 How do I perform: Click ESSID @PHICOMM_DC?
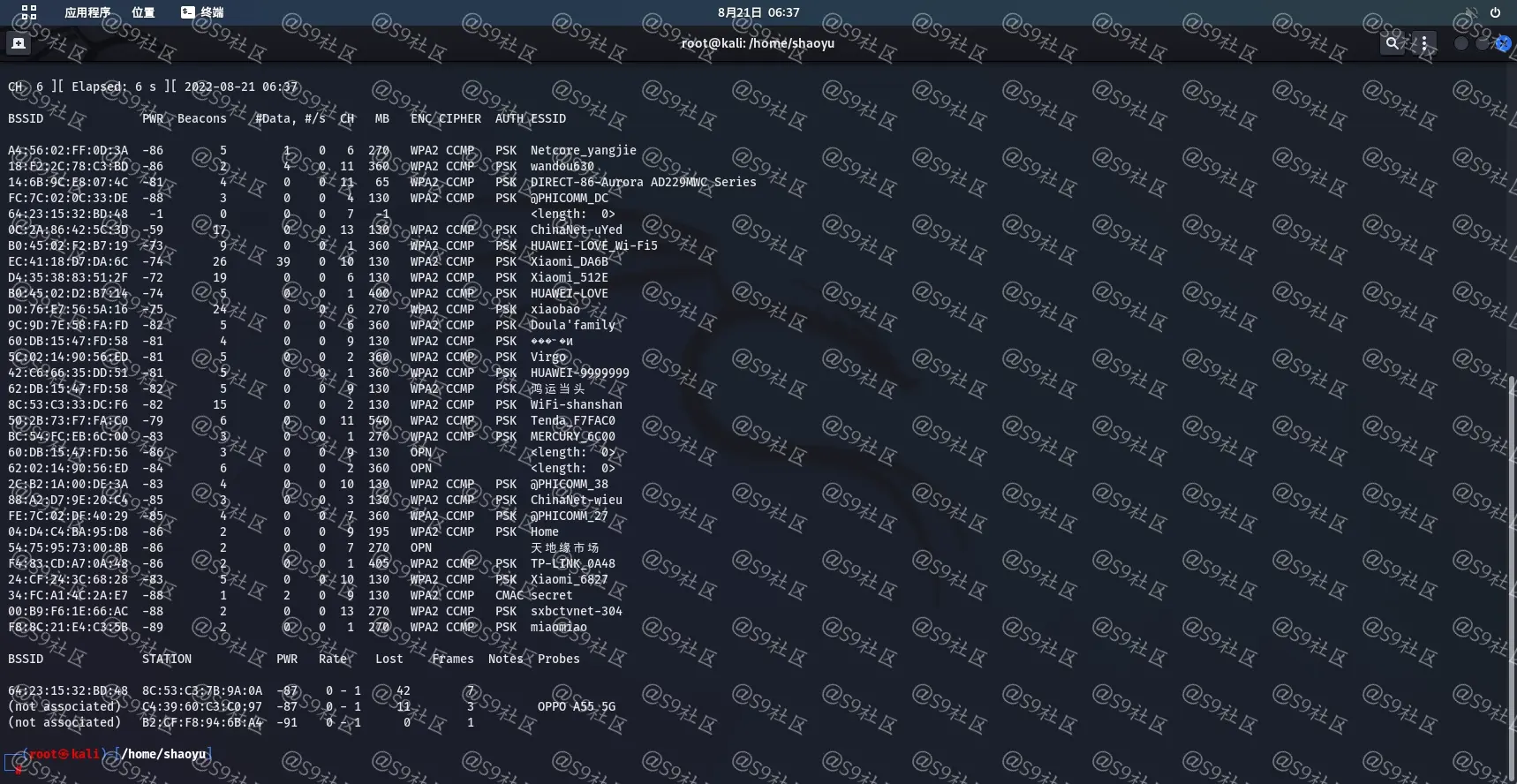point(569,198)
